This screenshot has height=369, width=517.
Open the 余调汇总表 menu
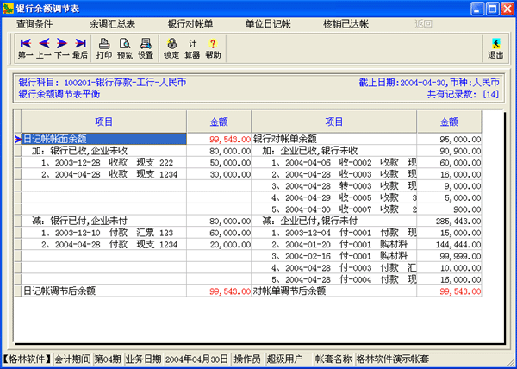click(x=112, y=24)
